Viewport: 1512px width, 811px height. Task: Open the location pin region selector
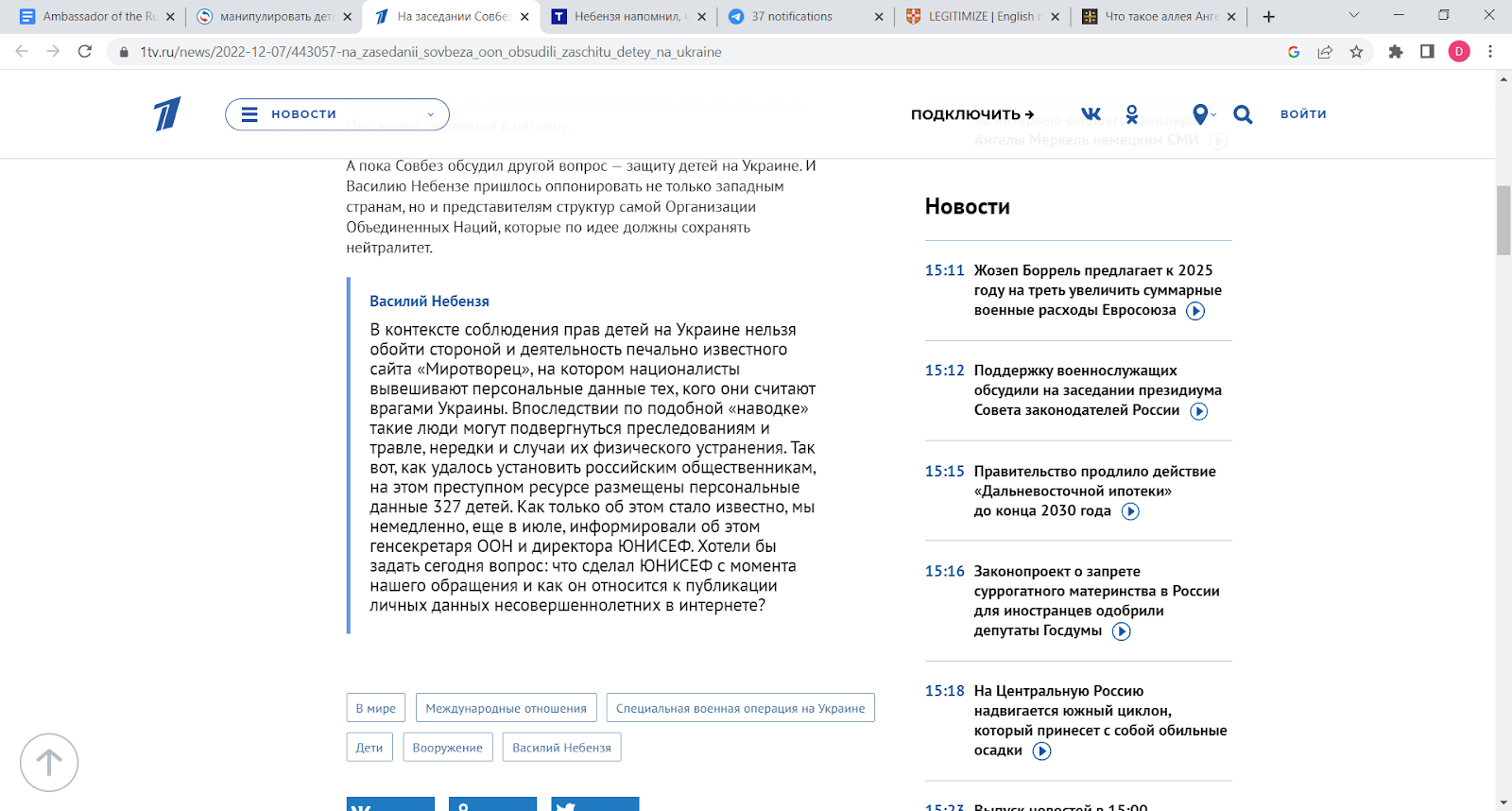1203,114
